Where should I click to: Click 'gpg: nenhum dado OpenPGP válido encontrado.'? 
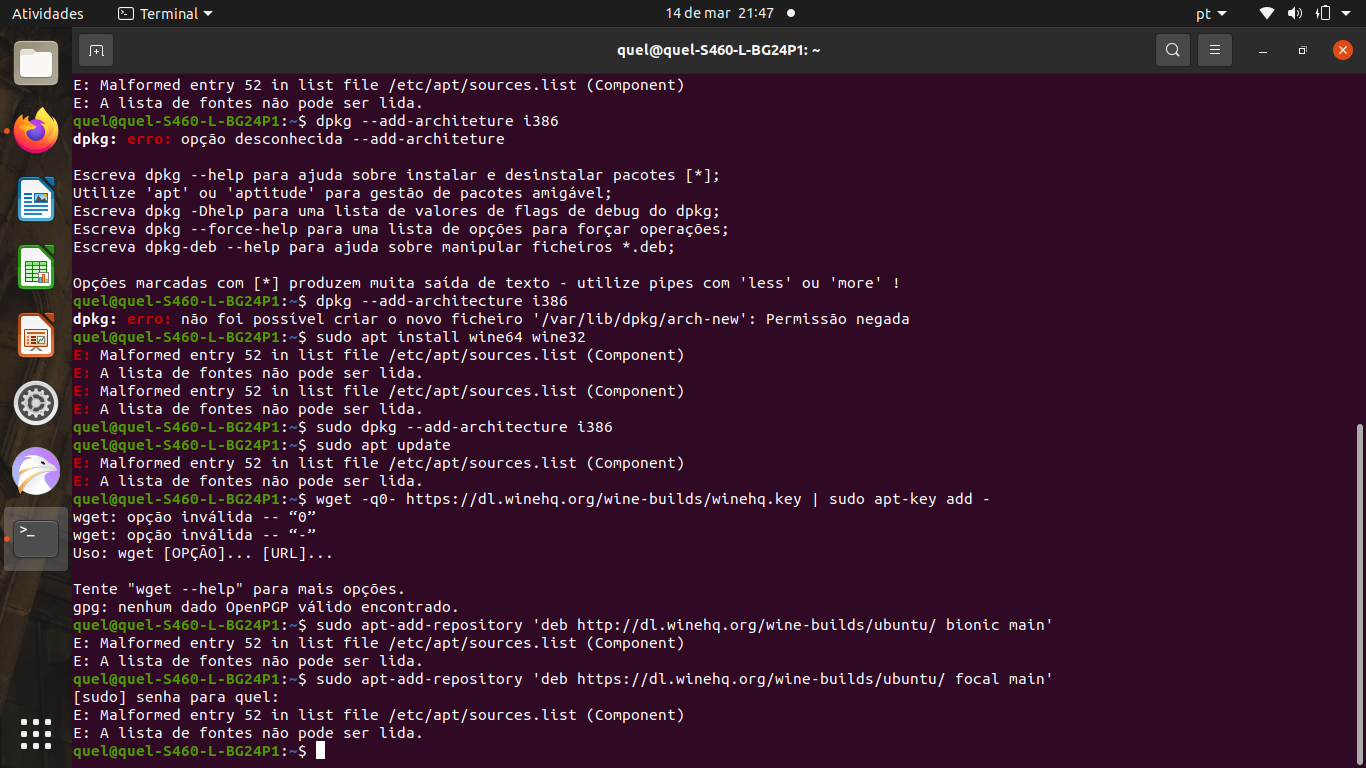tap(266, 607)
